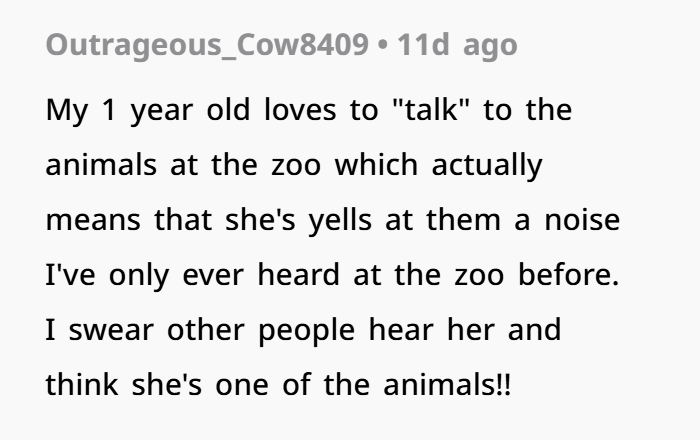The width and height of the screenshot is (700, 440).
Task: Click the phrase "I've only ever heard"
Action: pos(192,276)
